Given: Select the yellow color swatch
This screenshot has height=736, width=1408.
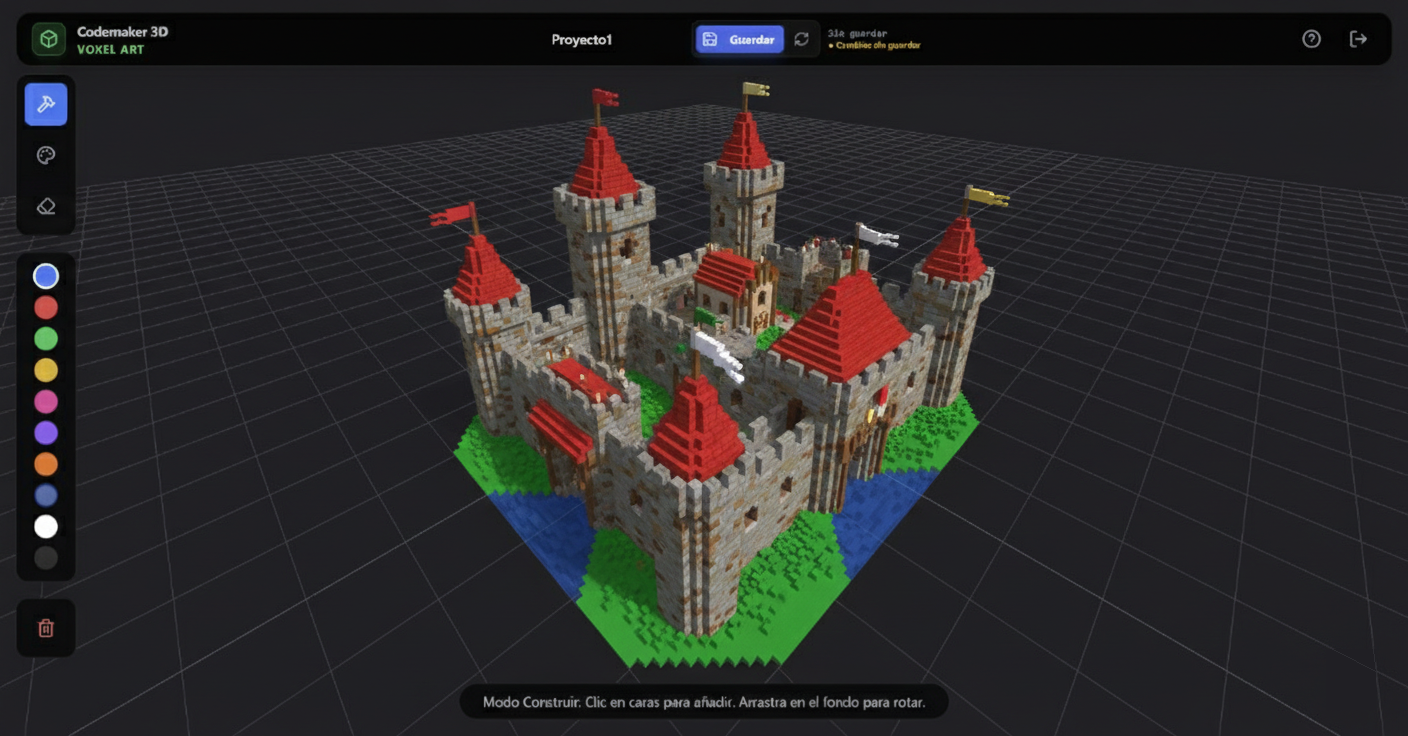Looking at the screenshot, I should [x=46, y=370].
